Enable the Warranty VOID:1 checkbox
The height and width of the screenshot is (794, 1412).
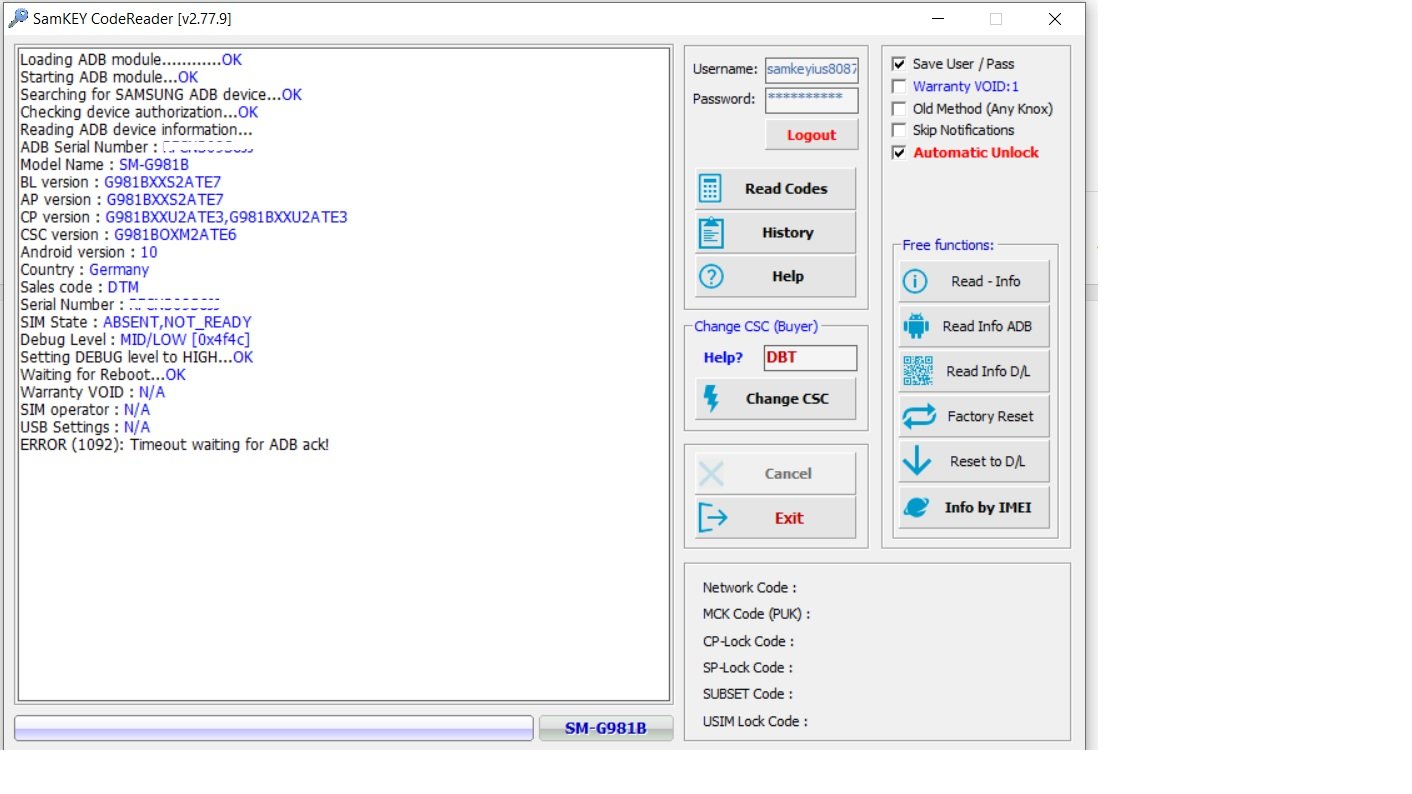[899, 86]
